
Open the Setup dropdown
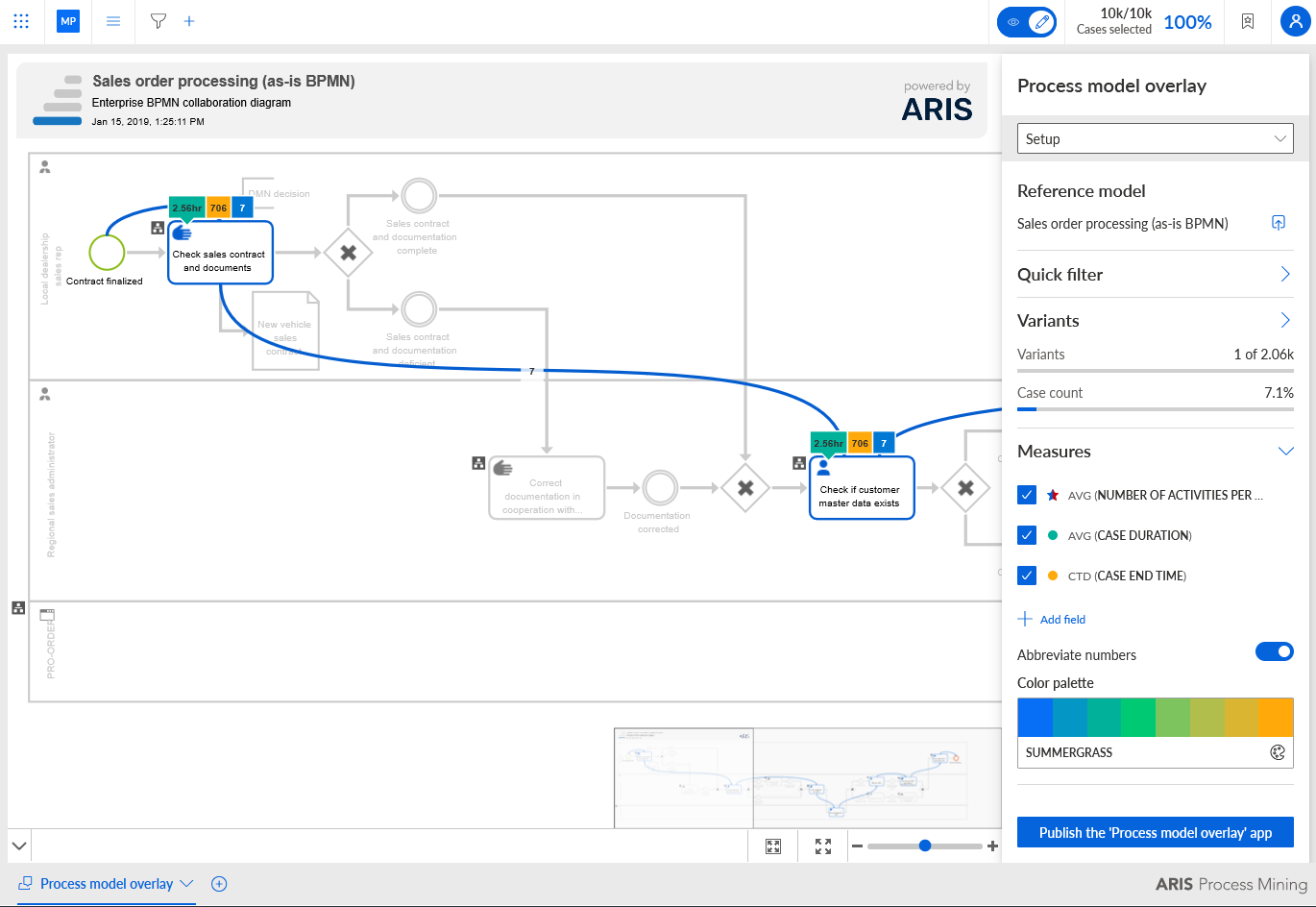click(x=1156, y=138)
